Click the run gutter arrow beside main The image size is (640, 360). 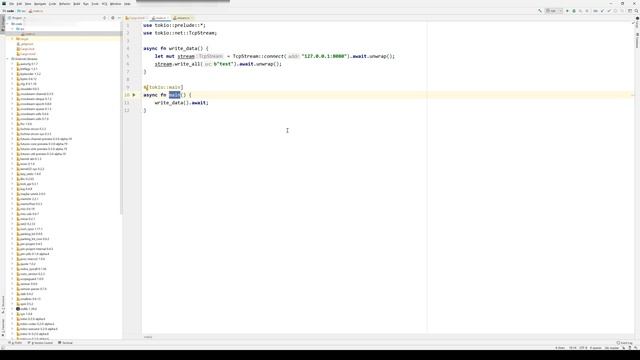(x=134, y=95)
